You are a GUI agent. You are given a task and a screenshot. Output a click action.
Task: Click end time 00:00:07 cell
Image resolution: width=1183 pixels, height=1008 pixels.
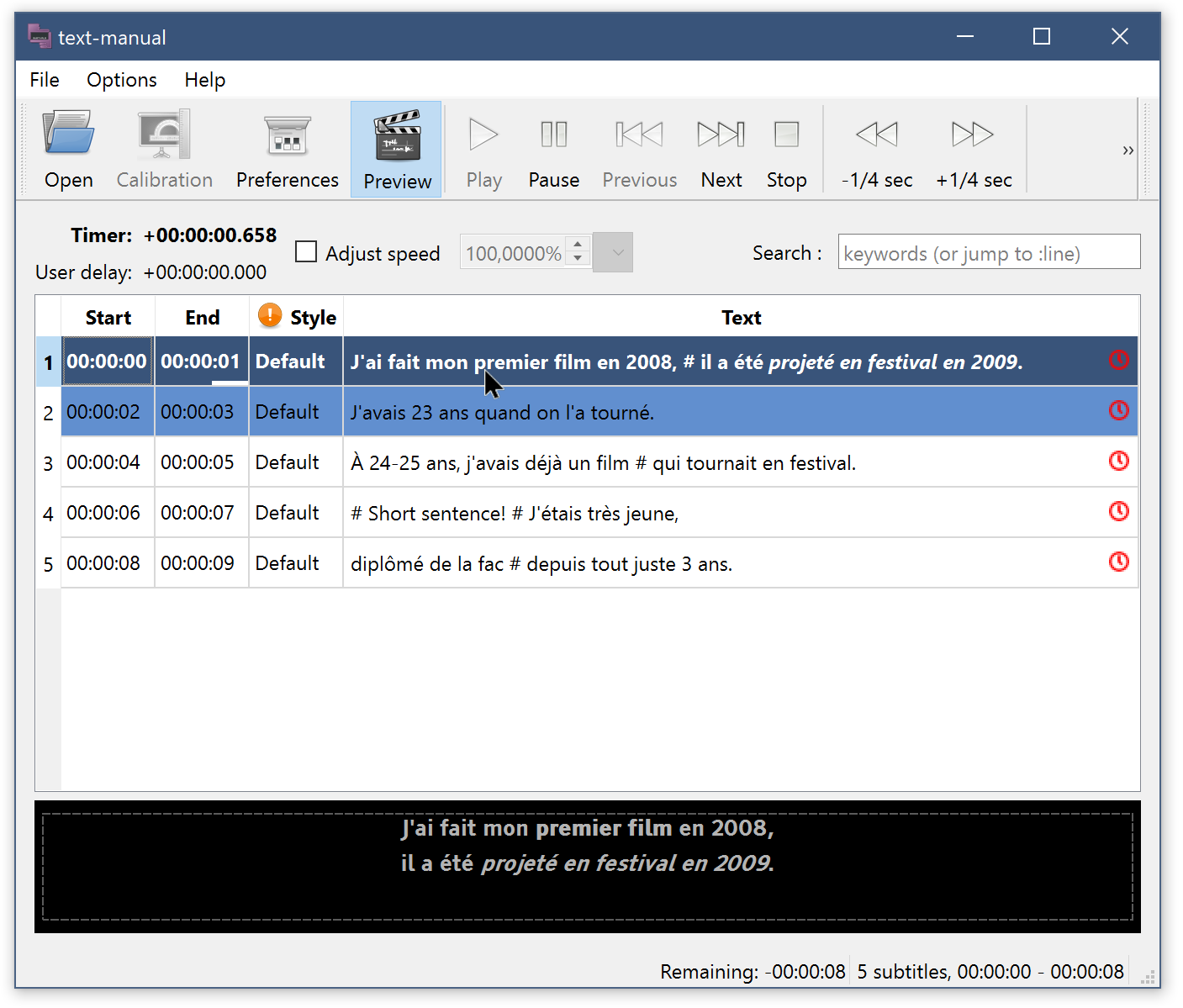tap(202, 513)
